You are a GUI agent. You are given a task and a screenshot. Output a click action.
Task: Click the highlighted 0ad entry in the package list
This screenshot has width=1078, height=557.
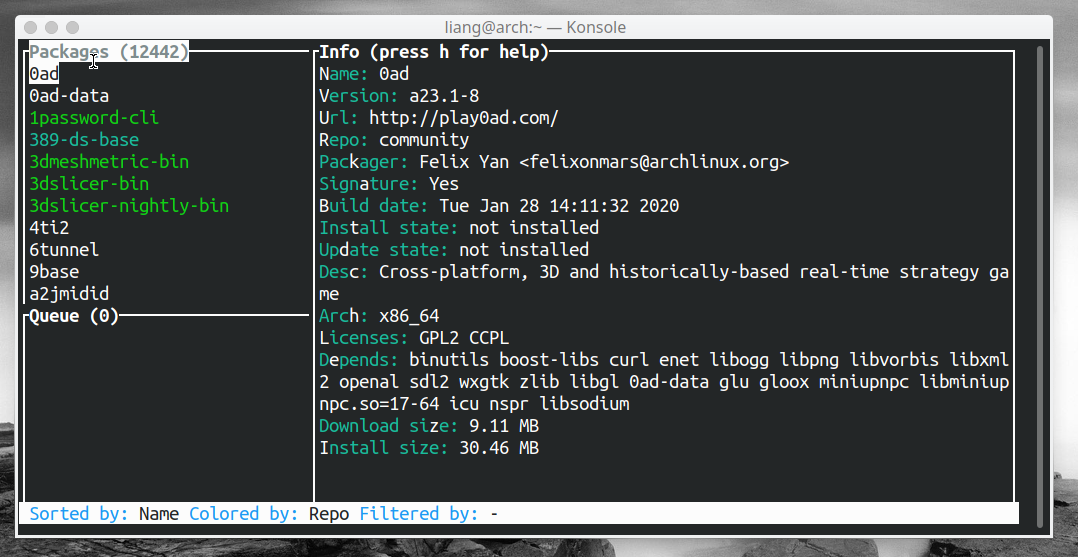click(44, 74)
